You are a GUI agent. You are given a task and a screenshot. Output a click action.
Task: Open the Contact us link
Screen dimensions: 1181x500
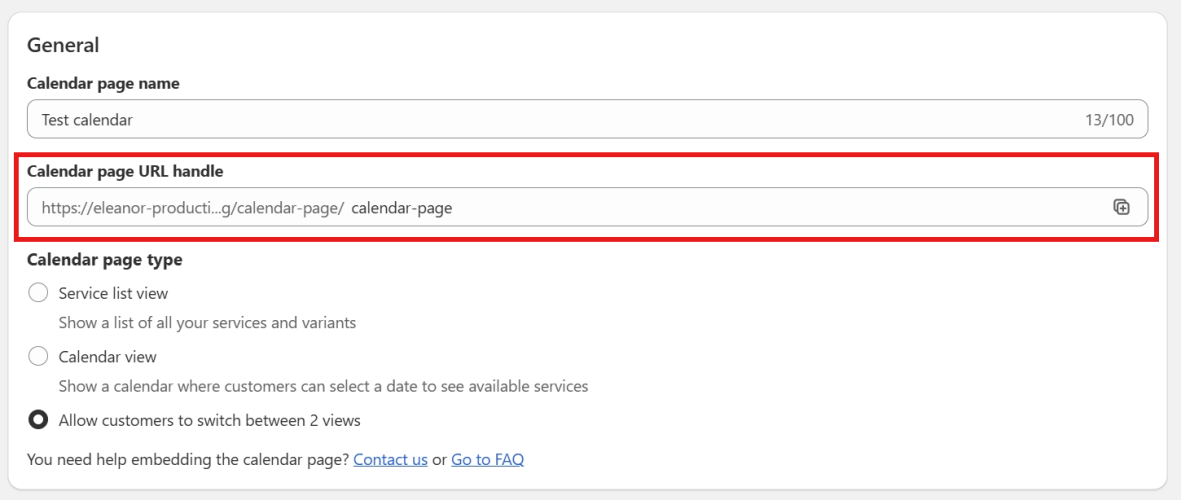pos(390,459)
